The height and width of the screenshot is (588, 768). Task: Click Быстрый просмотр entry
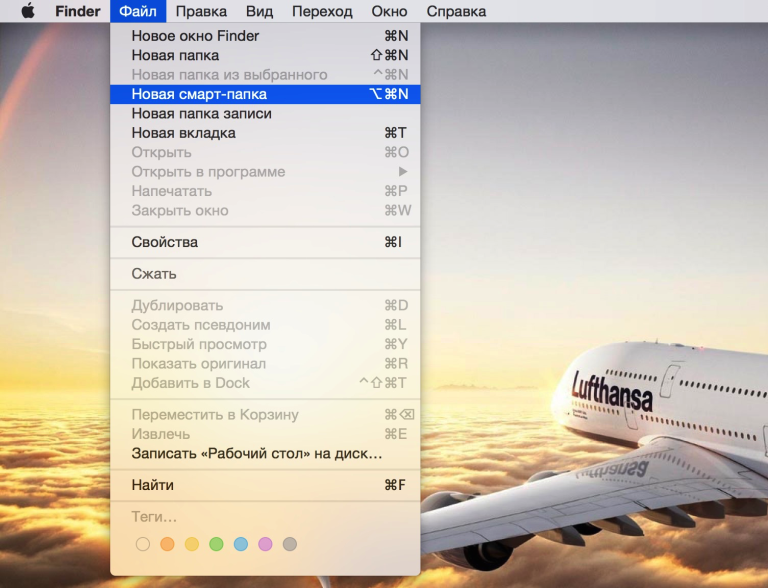tap(265, 344)
